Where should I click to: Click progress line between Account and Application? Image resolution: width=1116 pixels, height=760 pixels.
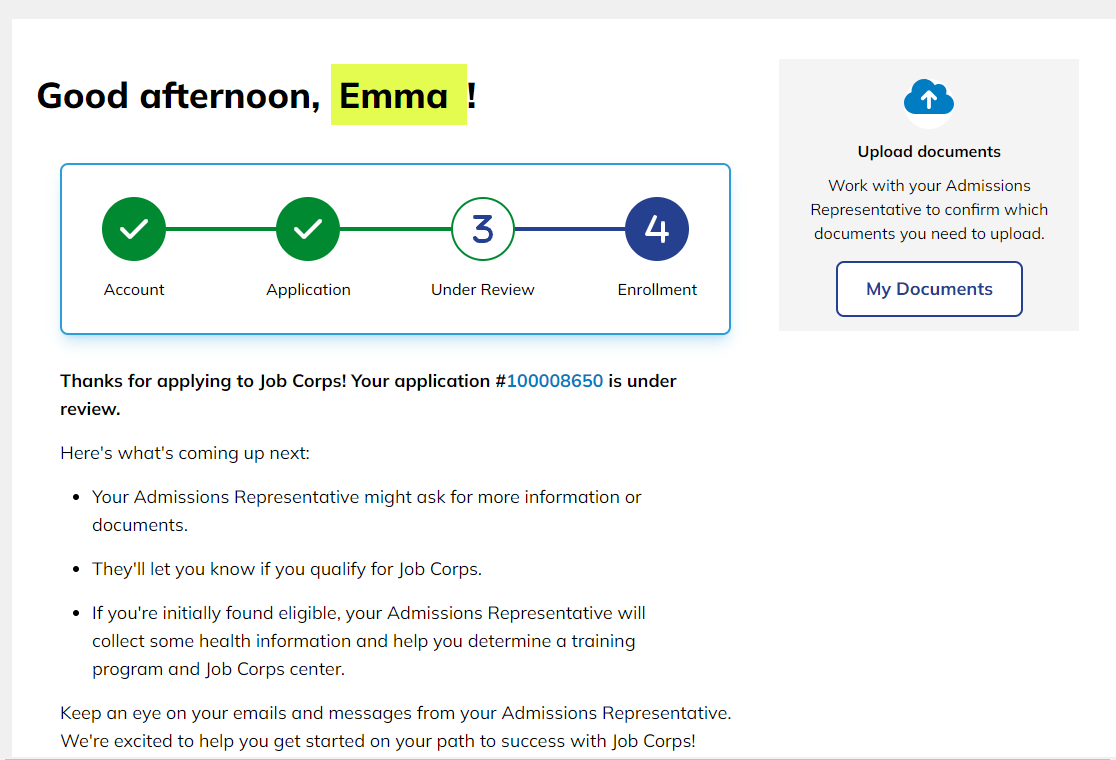coord(221,229)
